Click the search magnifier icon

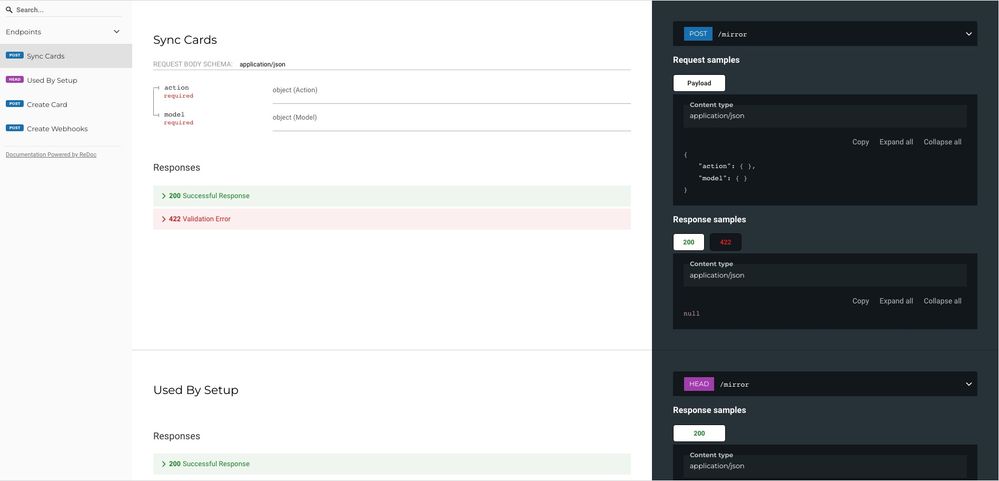9,10
